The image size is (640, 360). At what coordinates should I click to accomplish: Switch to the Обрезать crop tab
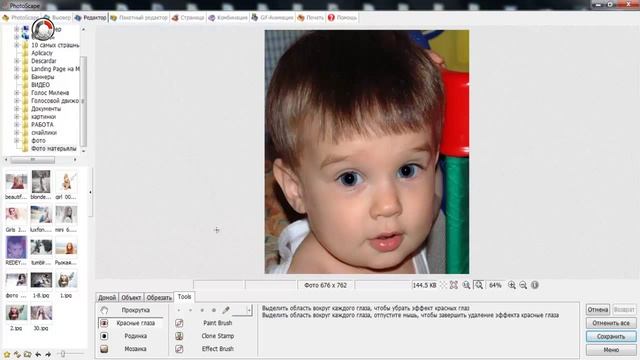click(159, 298)
